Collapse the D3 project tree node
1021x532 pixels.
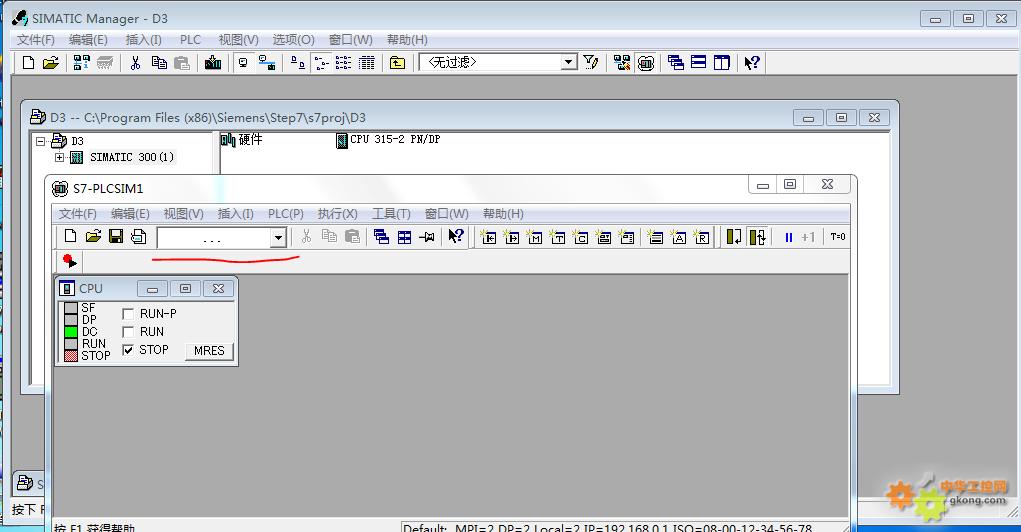coord(40,141)
